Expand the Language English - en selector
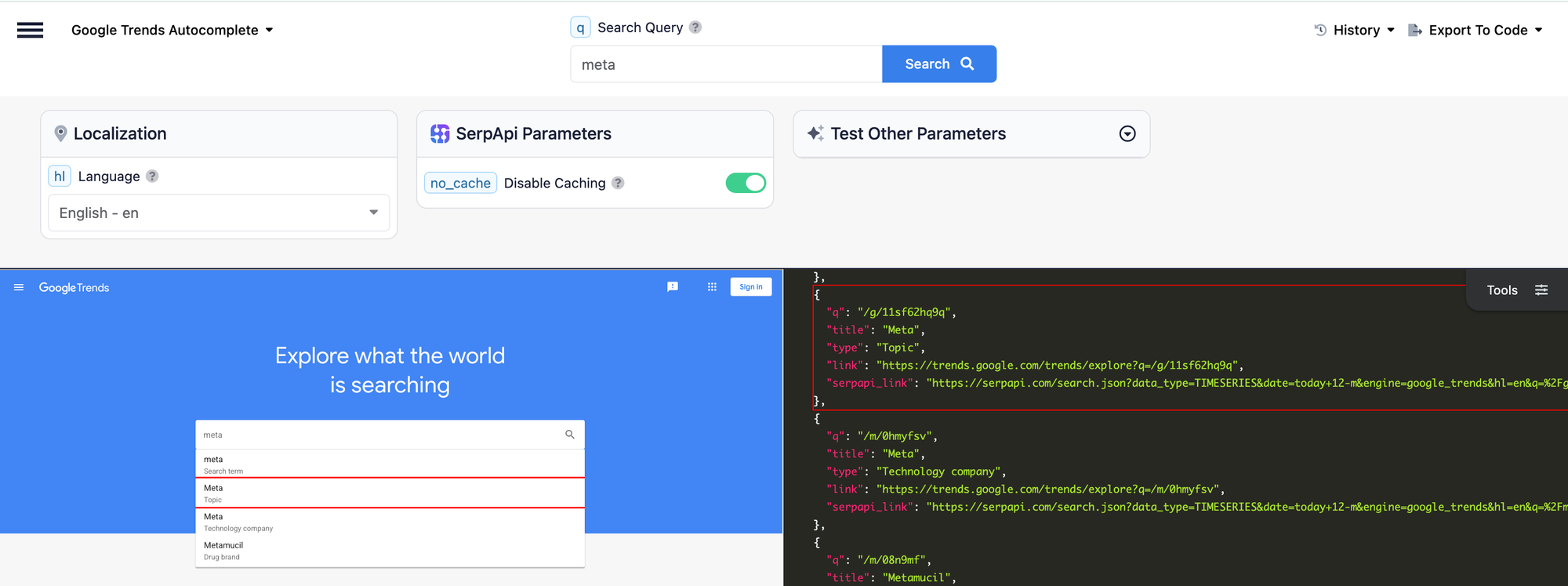1568x586 pixels. click(x=219, y=213)
